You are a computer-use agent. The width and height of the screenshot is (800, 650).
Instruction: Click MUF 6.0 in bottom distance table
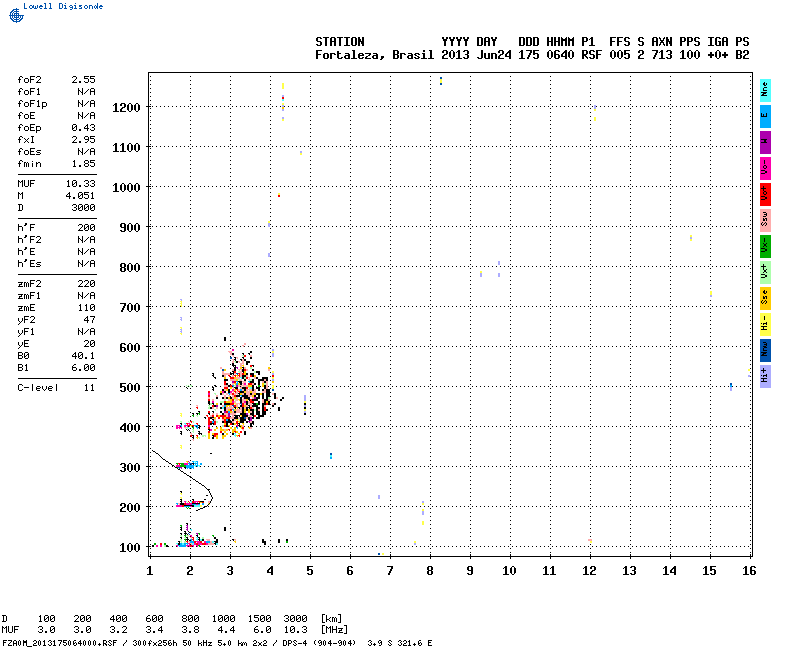coord(262,630)
